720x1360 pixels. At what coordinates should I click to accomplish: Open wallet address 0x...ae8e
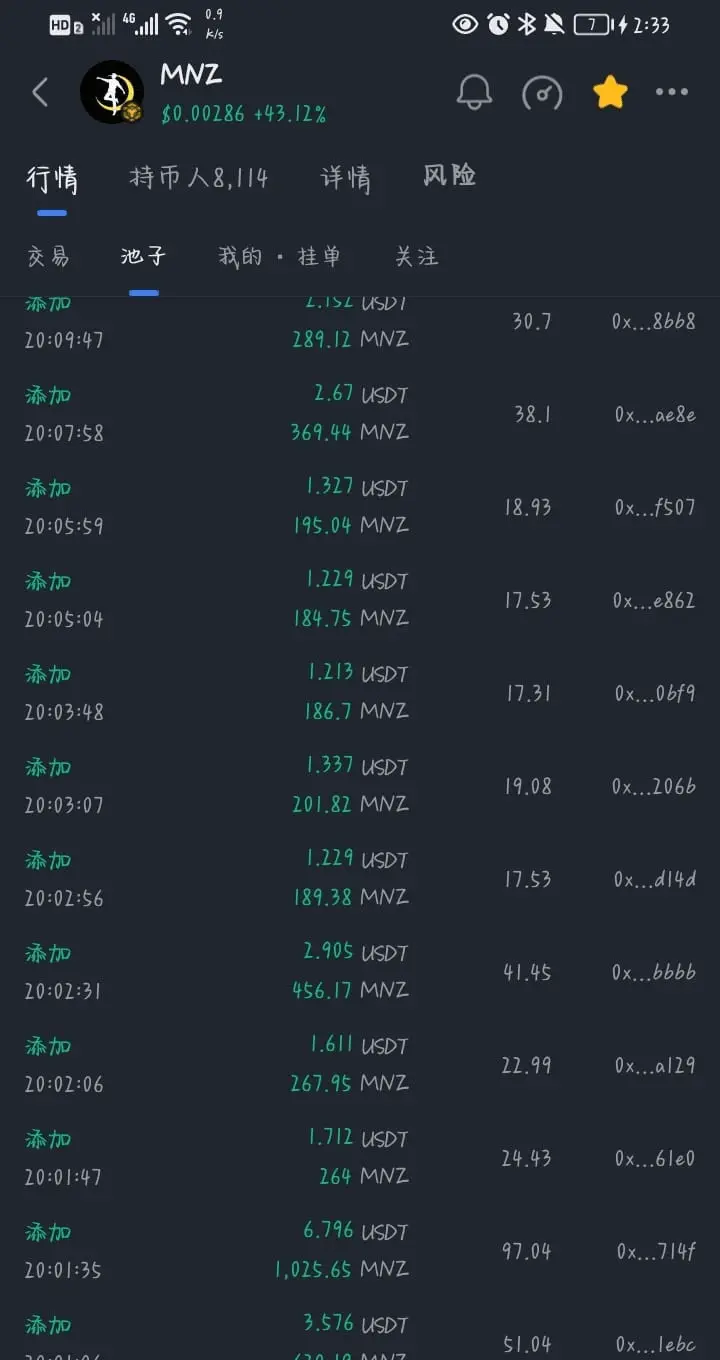tap(655, 414)
